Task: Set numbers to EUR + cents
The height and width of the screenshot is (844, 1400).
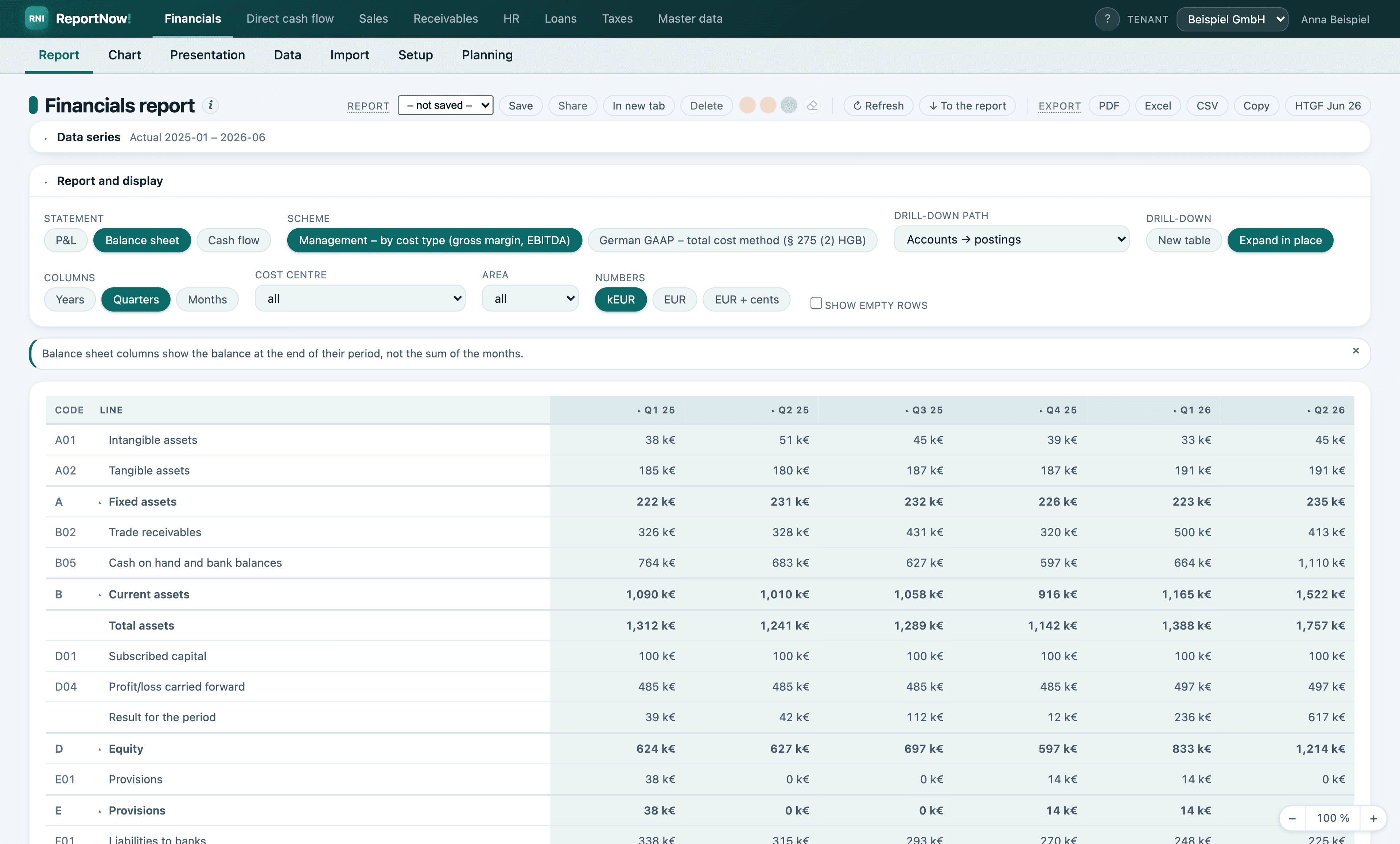Action: pos(746,299)
